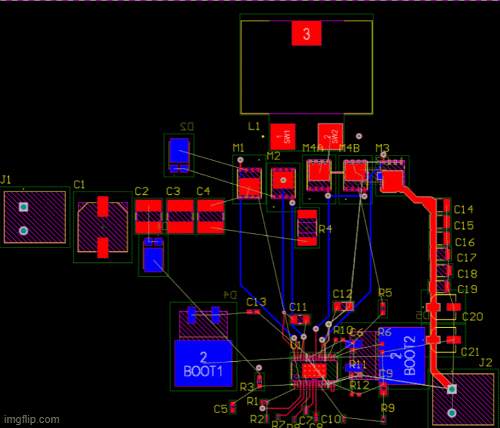Select the U1 controller IC center pad
The width and height of the screenshot is (500, 428).
coord(314,371)
